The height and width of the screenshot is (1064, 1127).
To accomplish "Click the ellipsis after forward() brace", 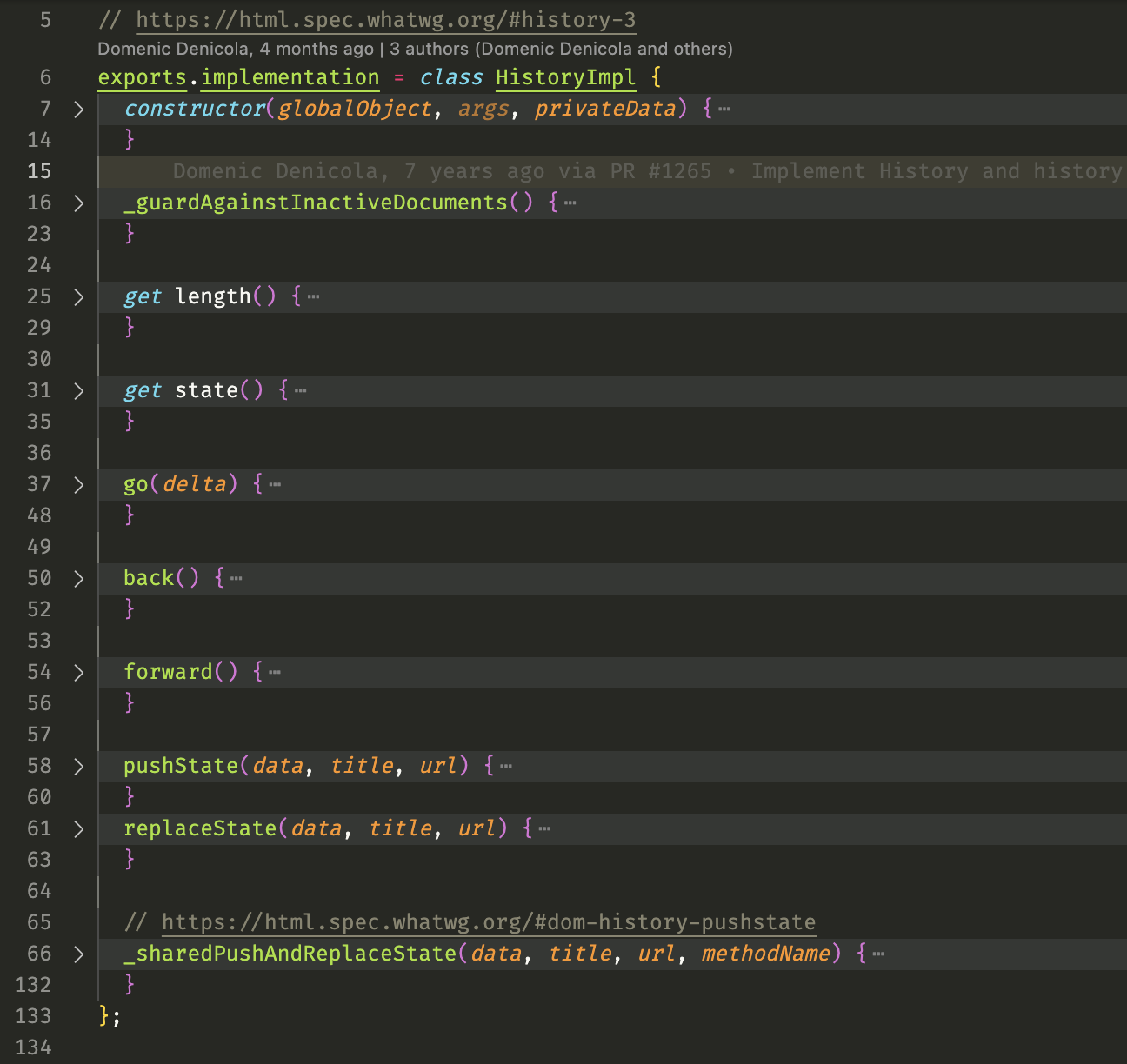I will pos(276,672).
